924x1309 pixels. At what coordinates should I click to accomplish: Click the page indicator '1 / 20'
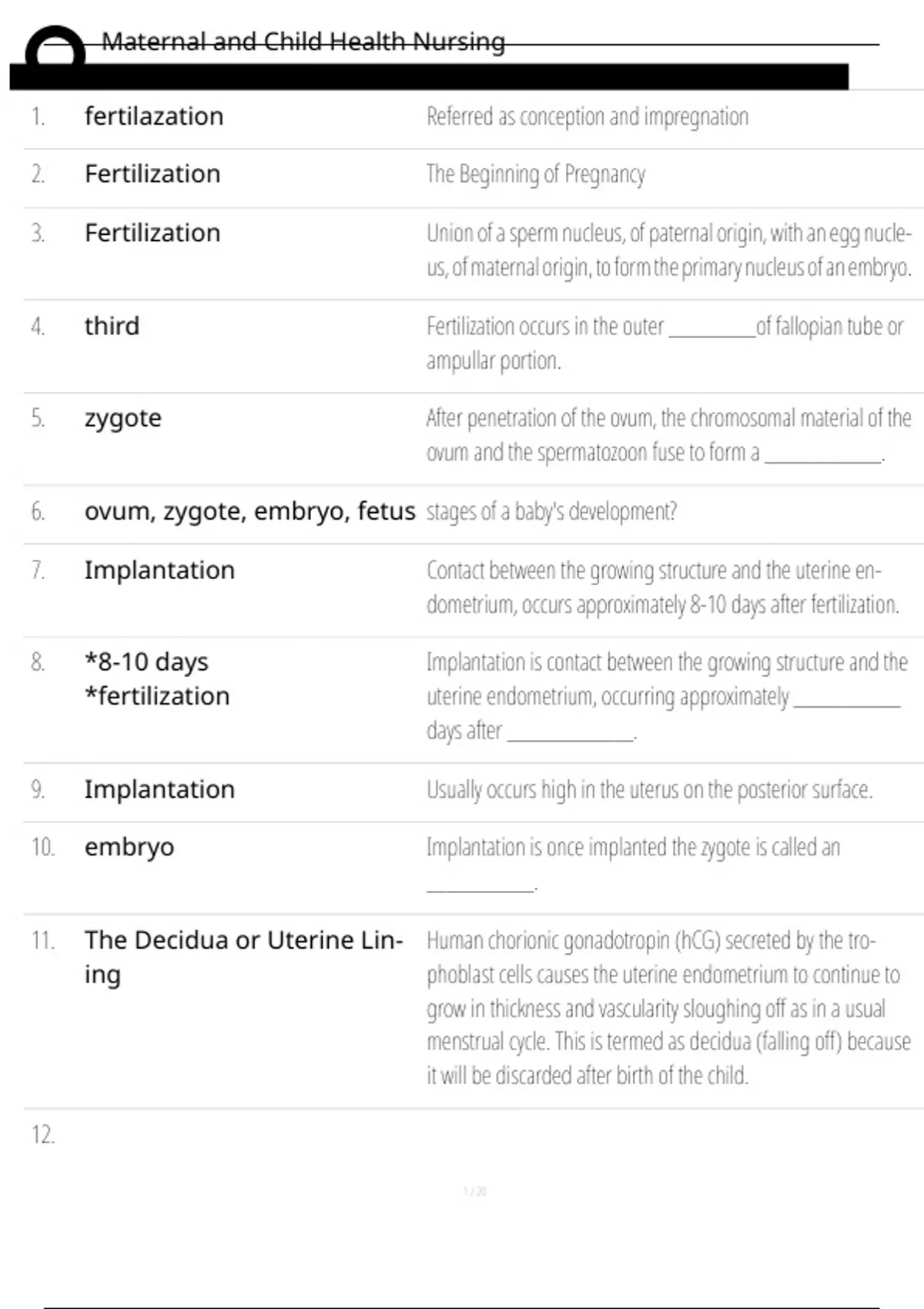475,1191
